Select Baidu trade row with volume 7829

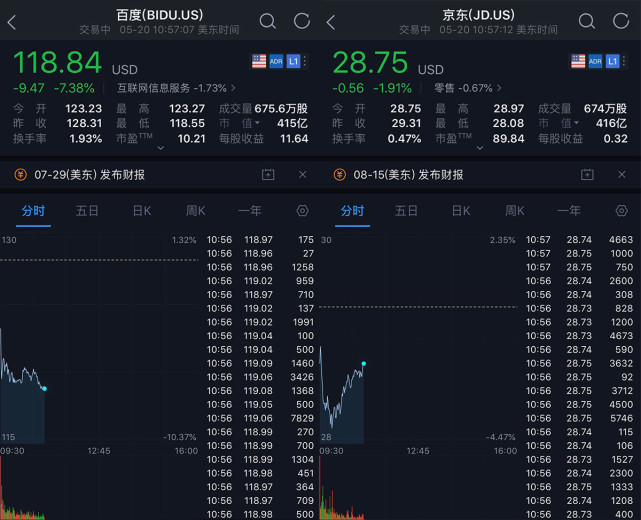(260, 418)
